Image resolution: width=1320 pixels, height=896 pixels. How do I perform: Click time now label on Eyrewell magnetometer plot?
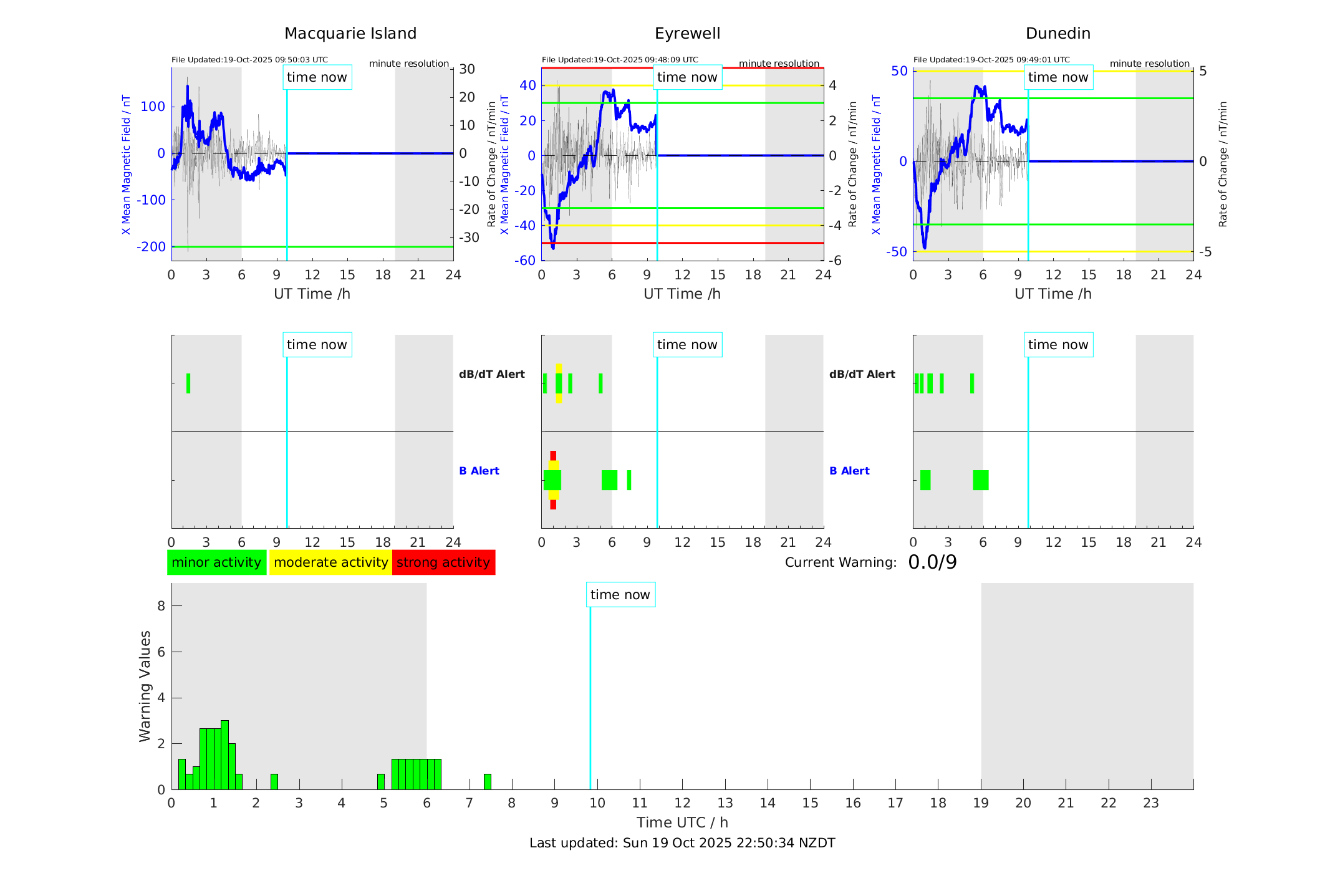tap(687, 77)
